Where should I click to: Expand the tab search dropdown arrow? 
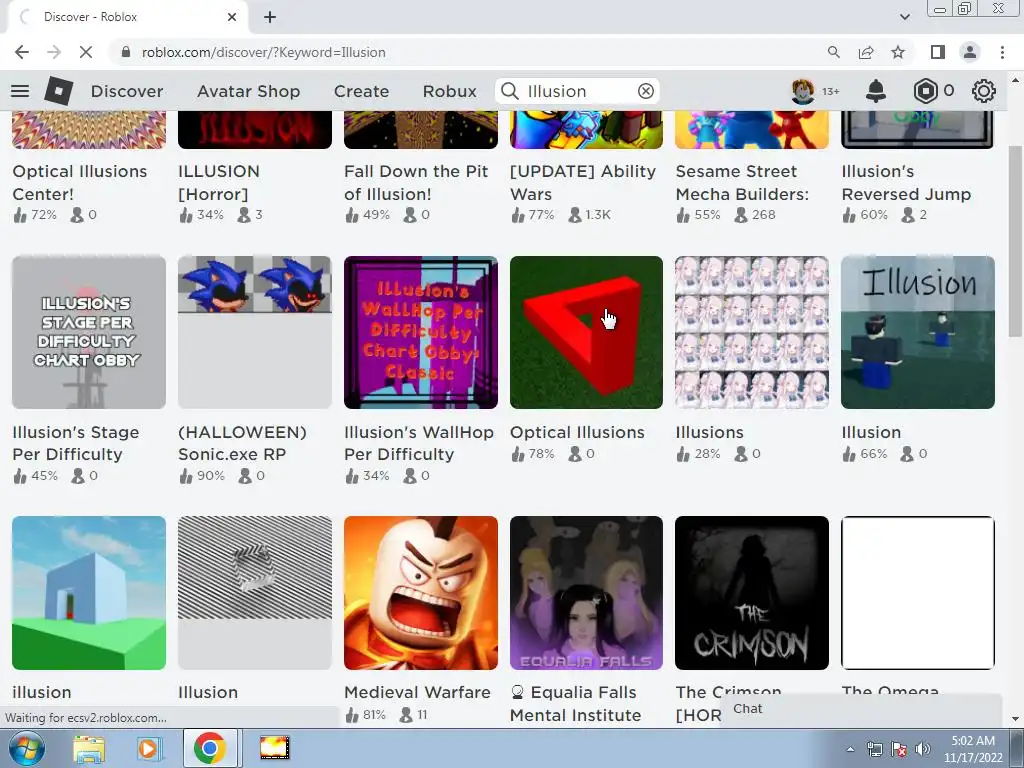click(x=905, y=17)
